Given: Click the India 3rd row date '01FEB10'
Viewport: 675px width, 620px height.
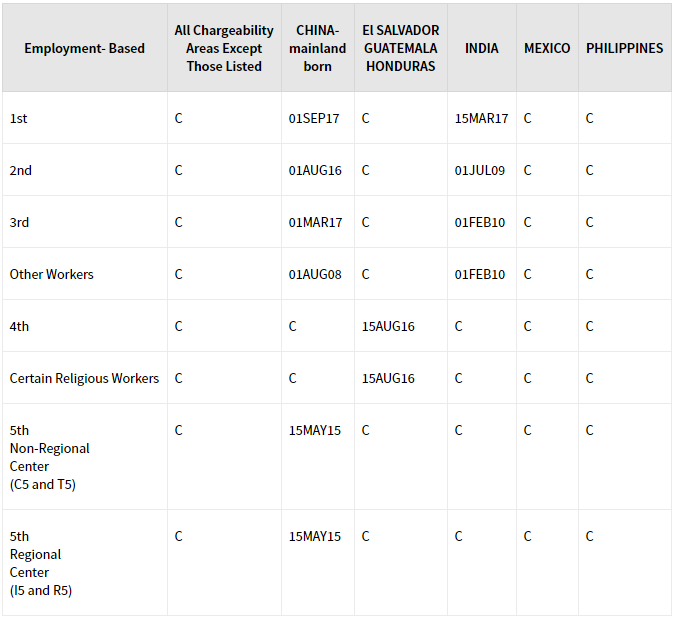Looking at the screenshot, I should (480, 223).
